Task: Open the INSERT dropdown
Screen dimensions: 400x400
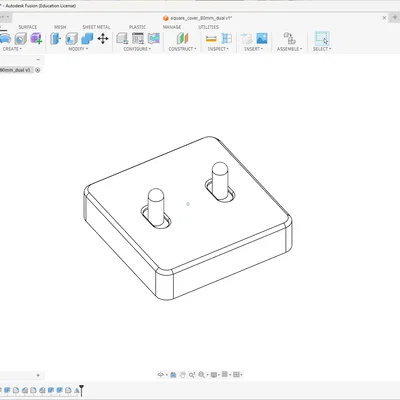Action: tap(253, 49)
